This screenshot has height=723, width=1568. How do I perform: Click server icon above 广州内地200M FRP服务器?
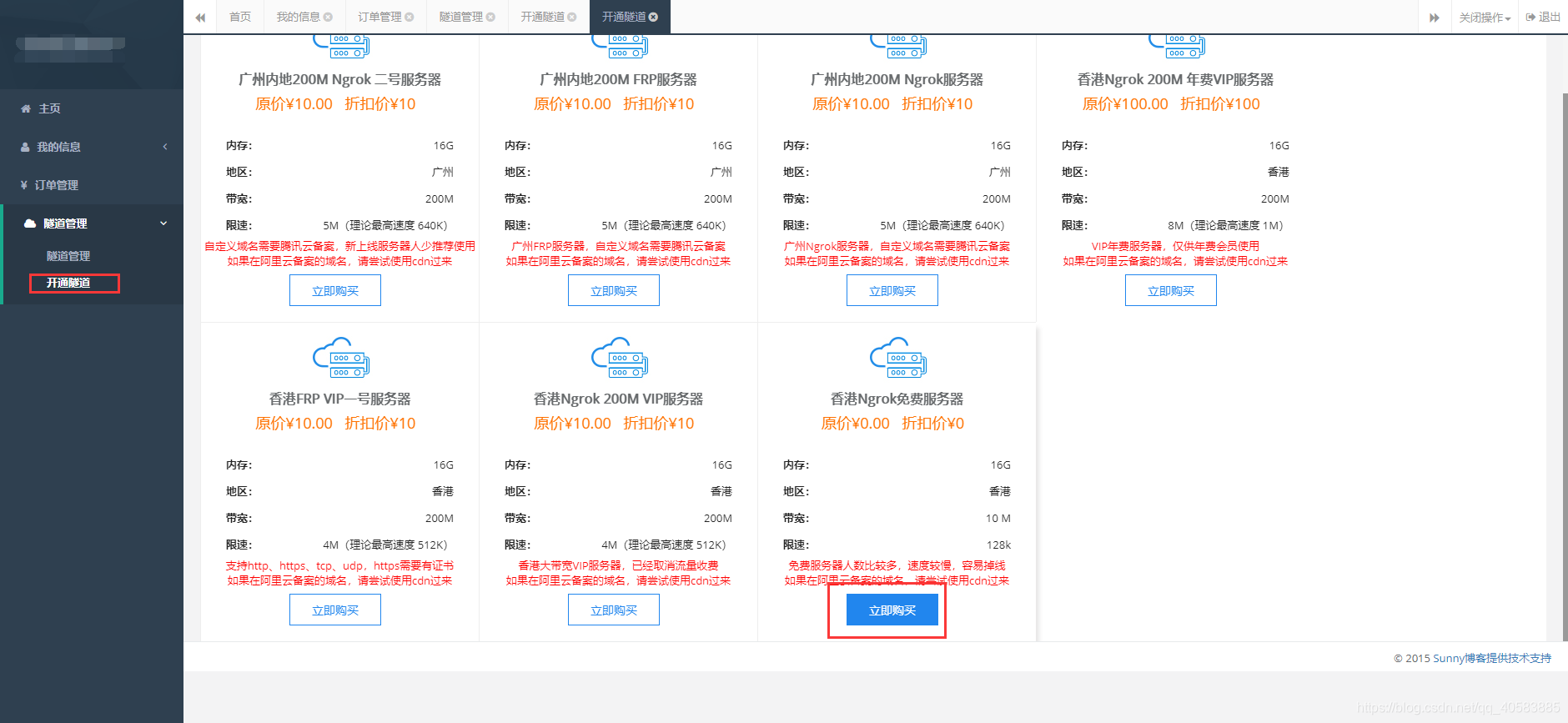pyautogui.click(x=619, y=47)
